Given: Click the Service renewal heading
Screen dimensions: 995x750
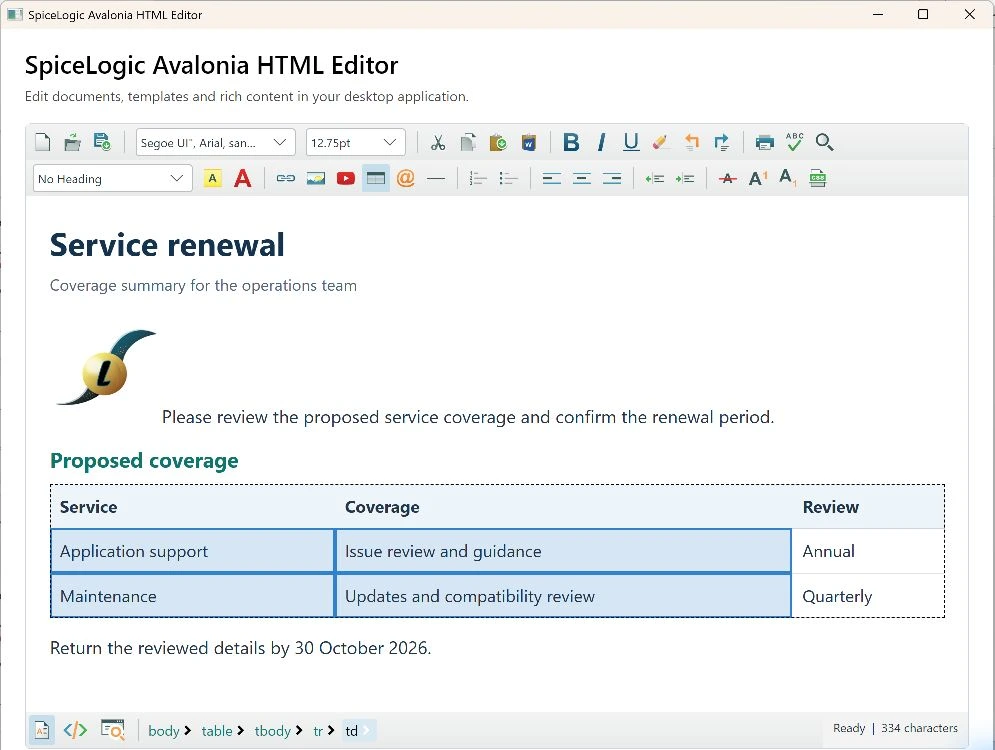Looking at the screenshot, I should coord(168,245).
